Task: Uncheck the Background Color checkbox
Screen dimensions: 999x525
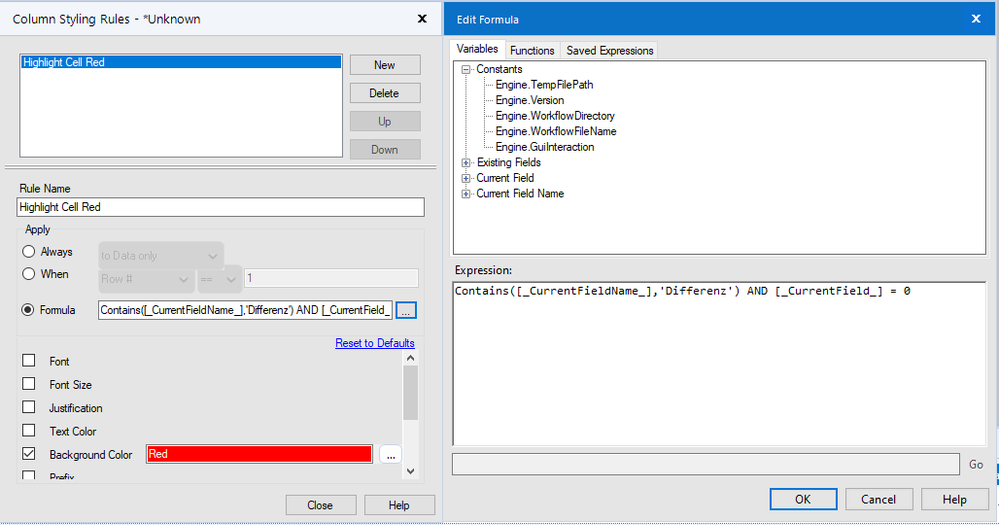Action: pyautogui.click(x=29, y=454)
